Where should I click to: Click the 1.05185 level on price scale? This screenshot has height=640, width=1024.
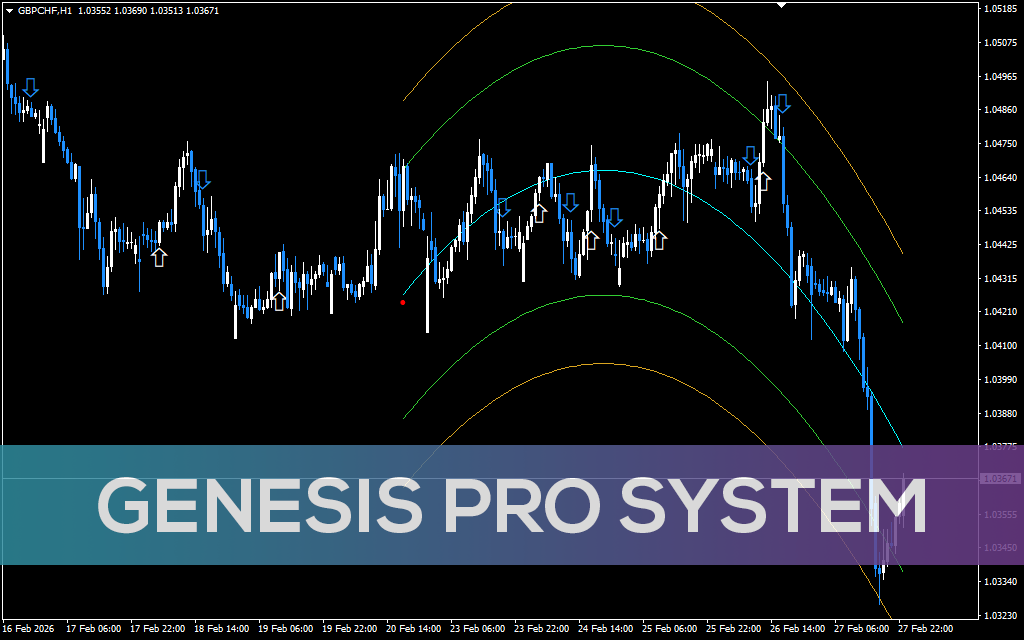999,9
